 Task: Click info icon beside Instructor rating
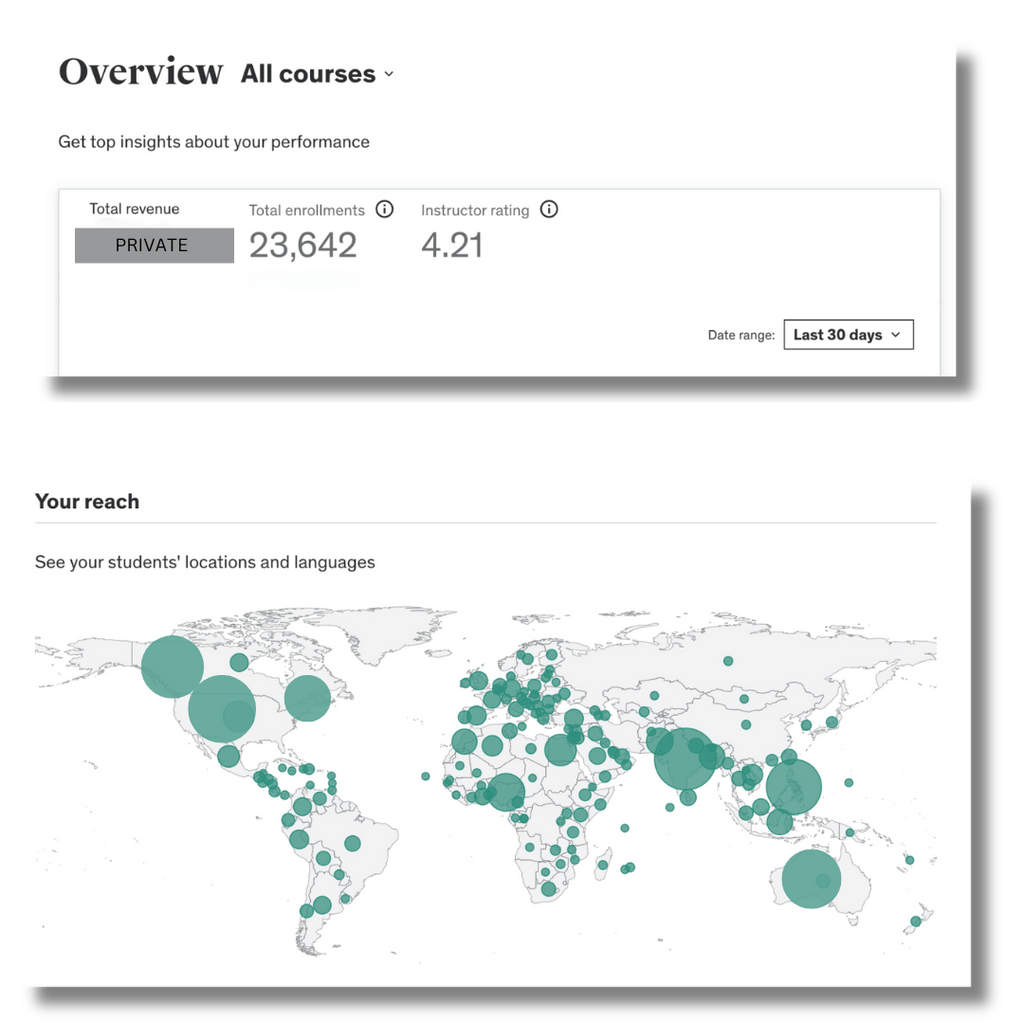549,209
